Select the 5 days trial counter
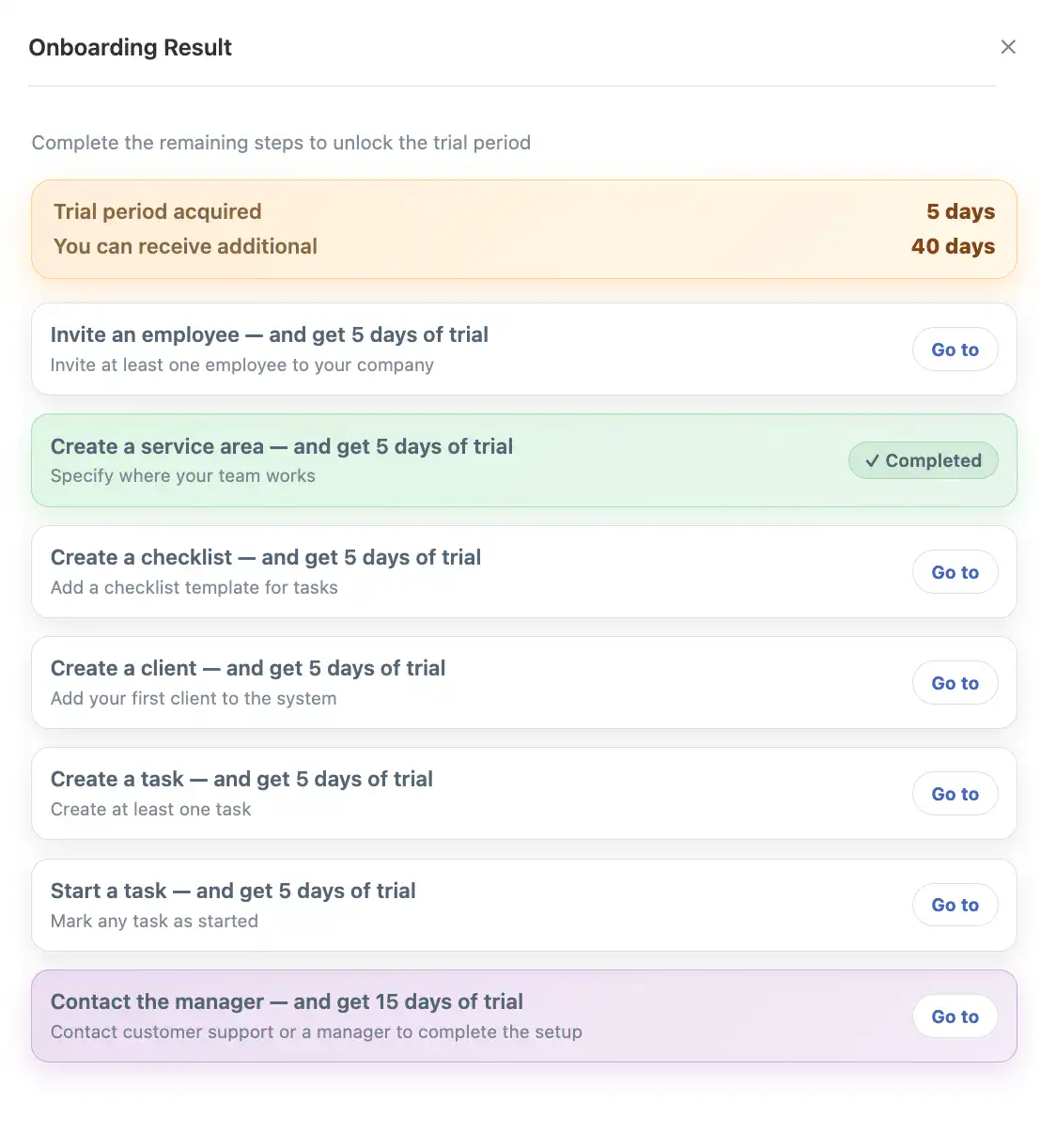The width and height of the screenshot is (1041, 1148). tap(960, 211)
